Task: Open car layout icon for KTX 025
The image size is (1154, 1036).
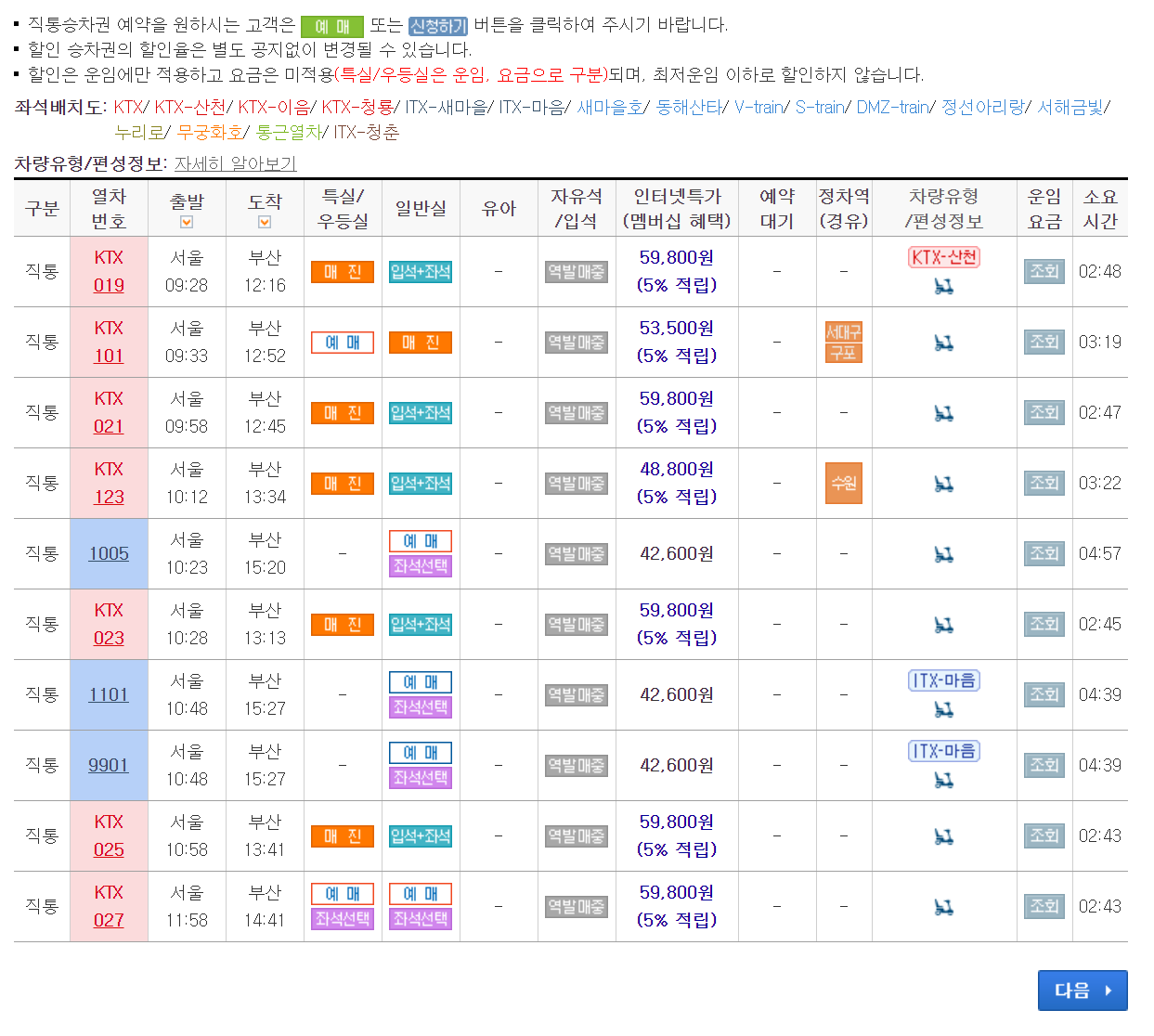Action: pos(944,836)
